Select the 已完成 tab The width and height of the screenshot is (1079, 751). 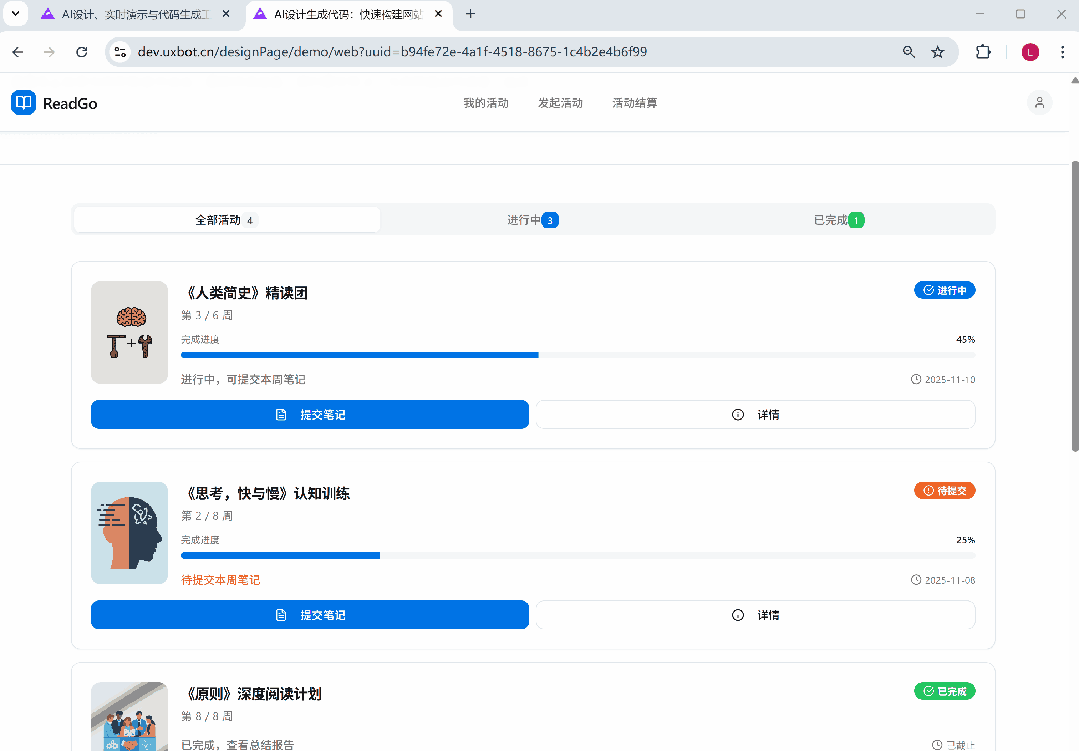point(838,220)
